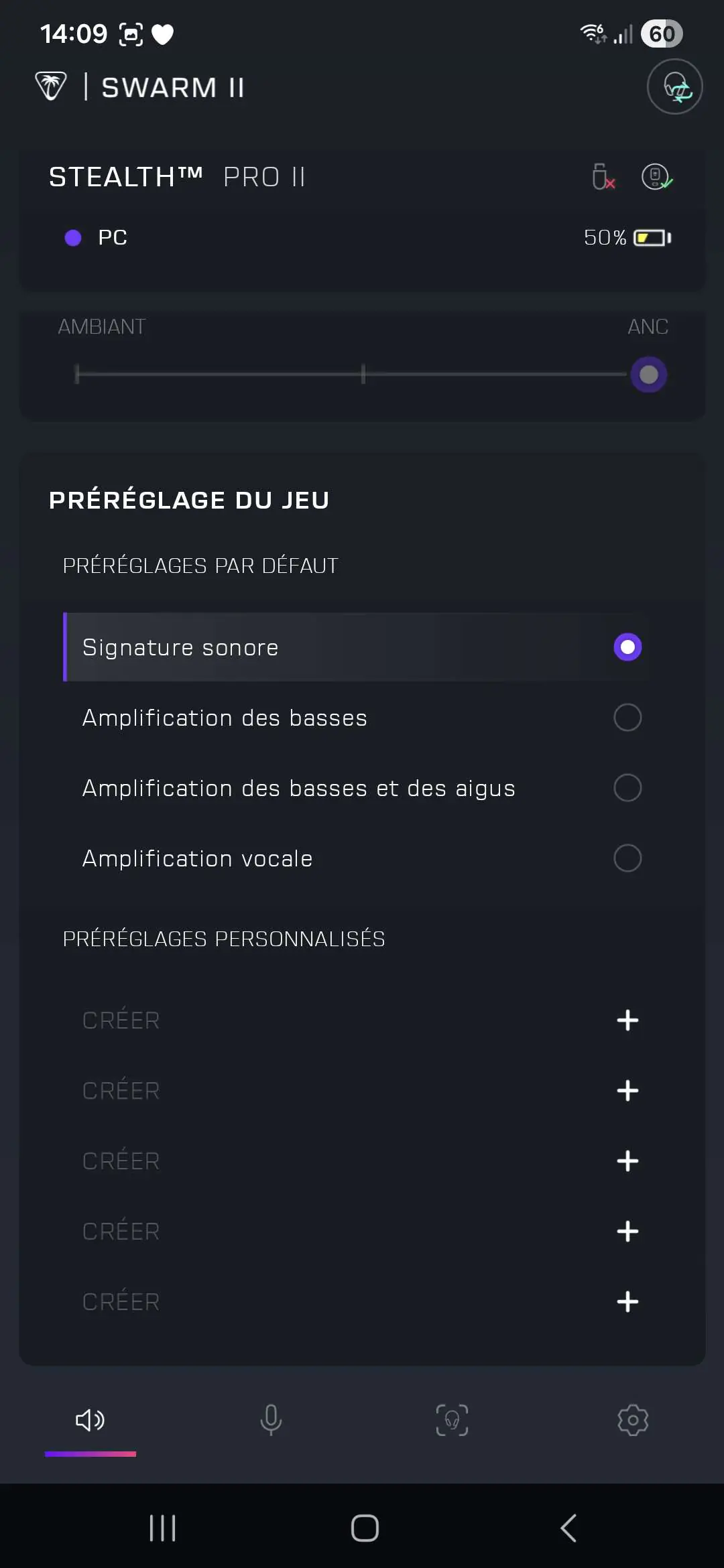Open the microphone settings tab

coord(271,1419)
